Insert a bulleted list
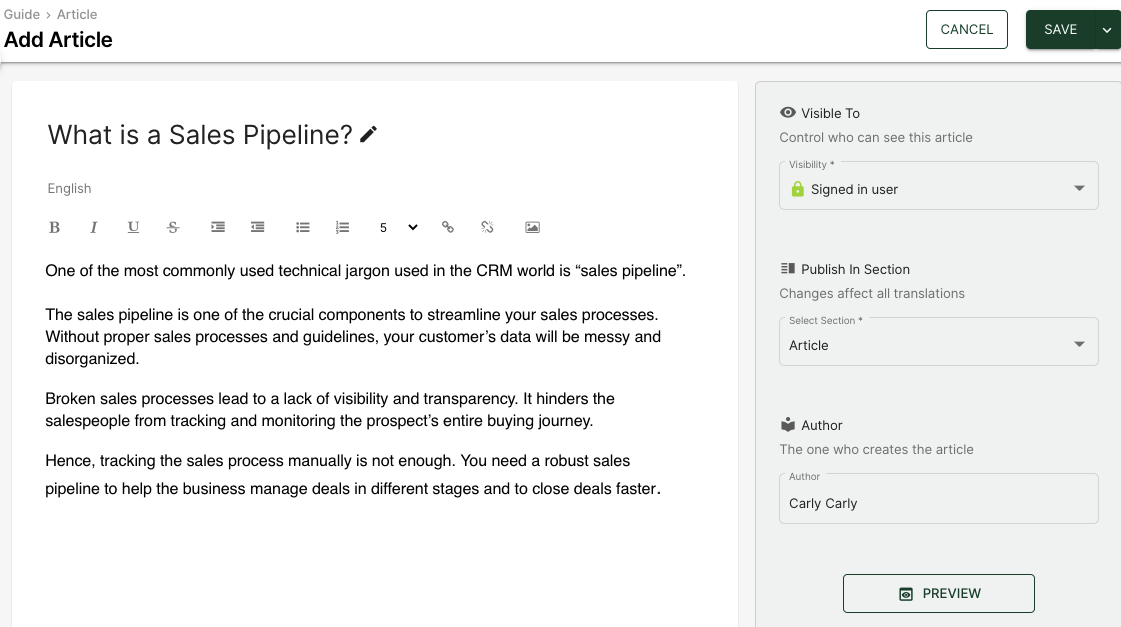 [302, 227]
